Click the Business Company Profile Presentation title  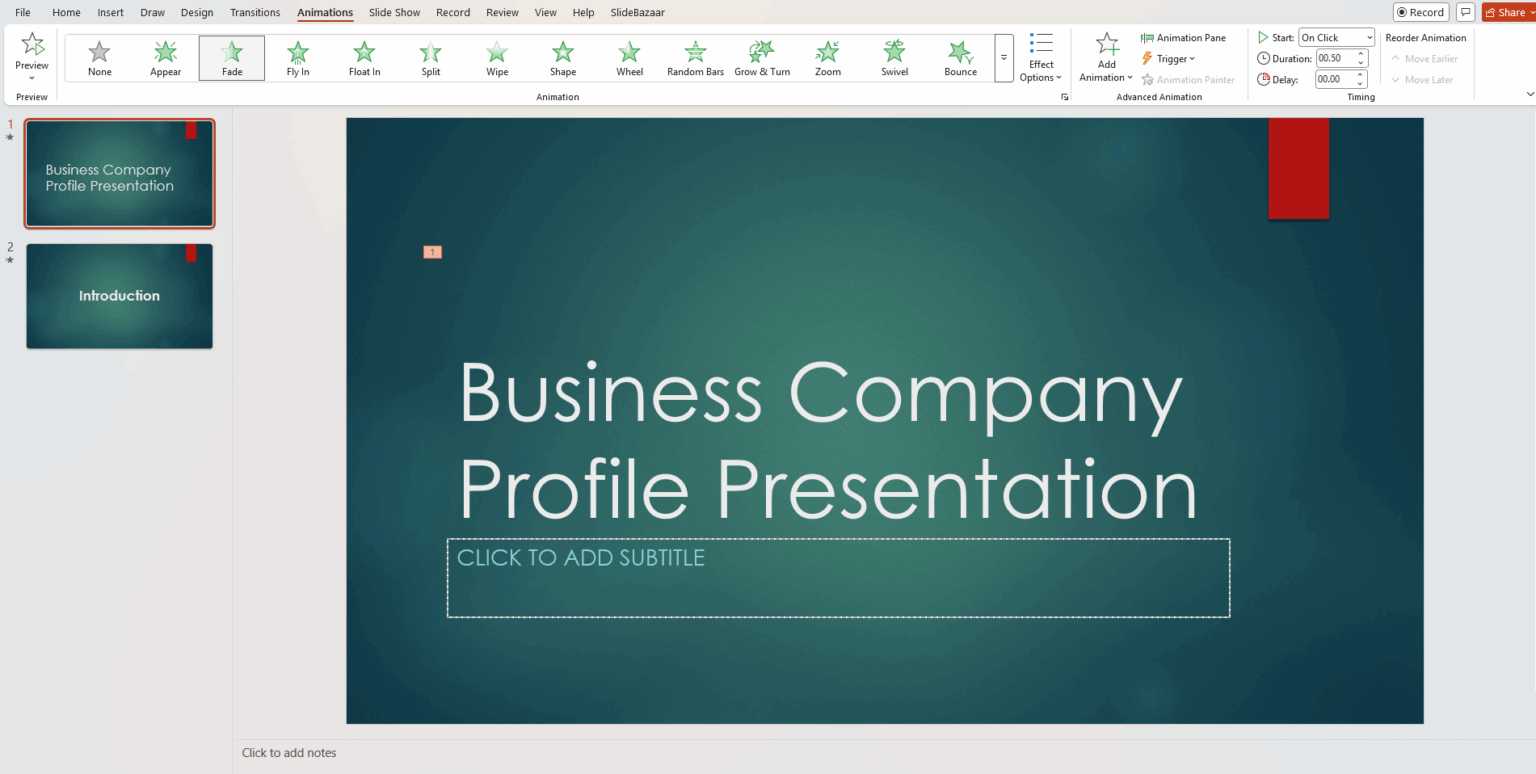pos(828,440)
